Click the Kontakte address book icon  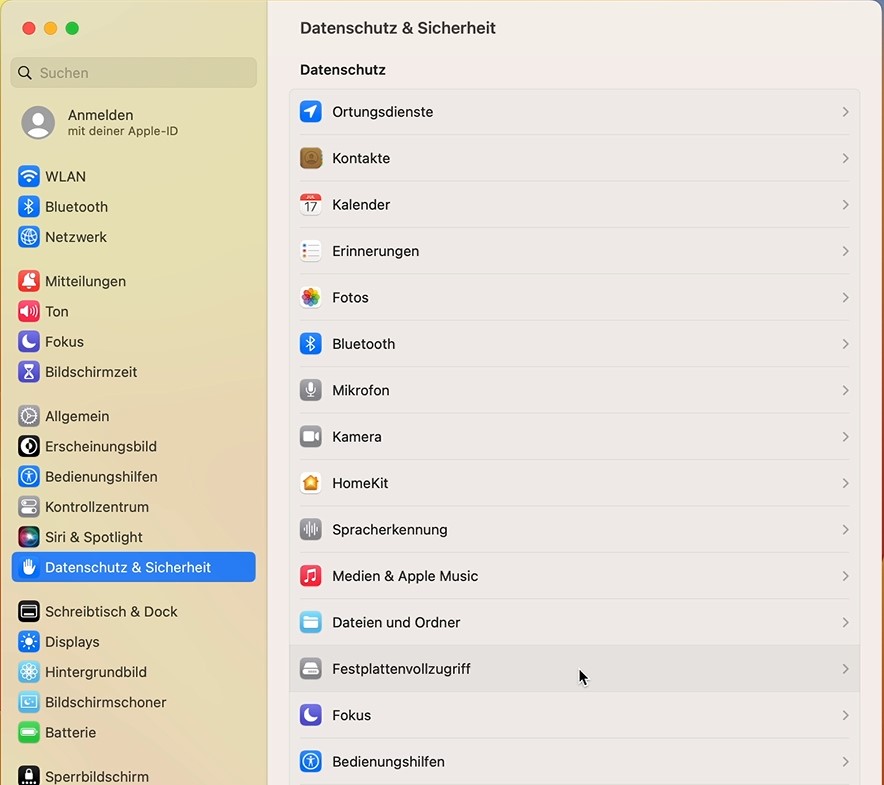pos(311,158)
